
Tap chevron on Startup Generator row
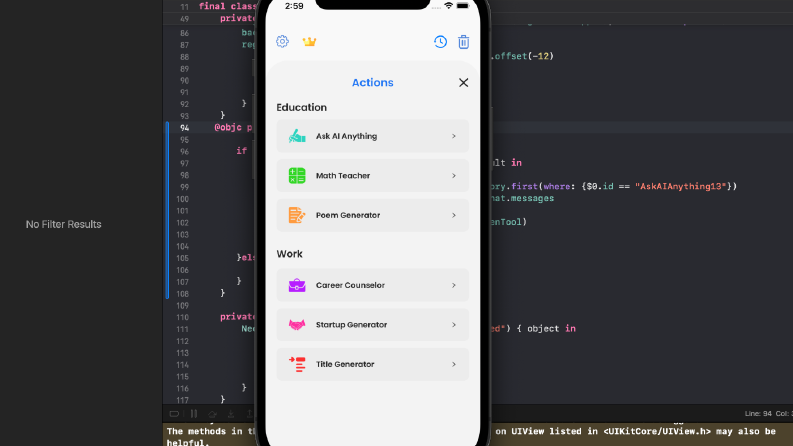454,325
